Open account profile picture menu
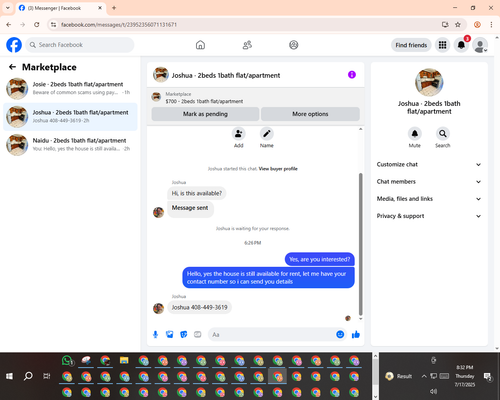The width and height of the screenshot is (500, 400). tap(480, 45)
